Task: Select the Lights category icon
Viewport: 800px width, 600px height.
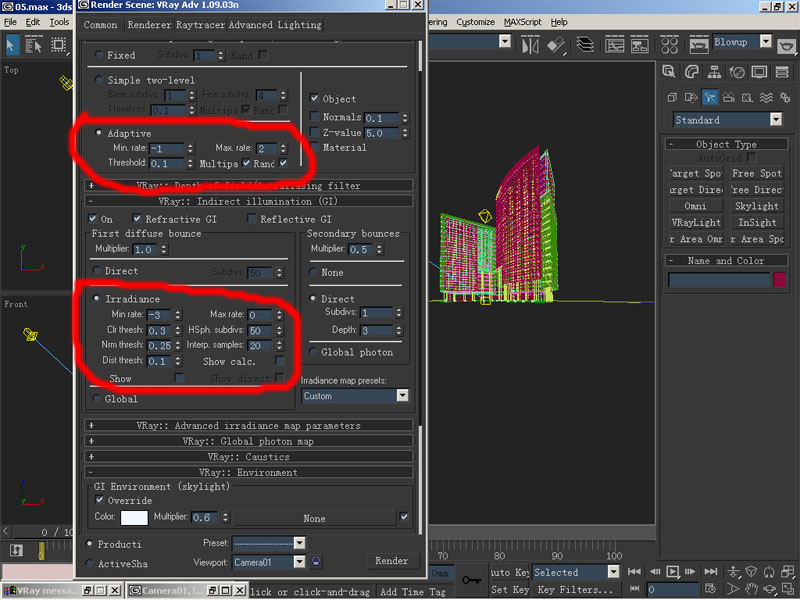Action: coord(710,97)
